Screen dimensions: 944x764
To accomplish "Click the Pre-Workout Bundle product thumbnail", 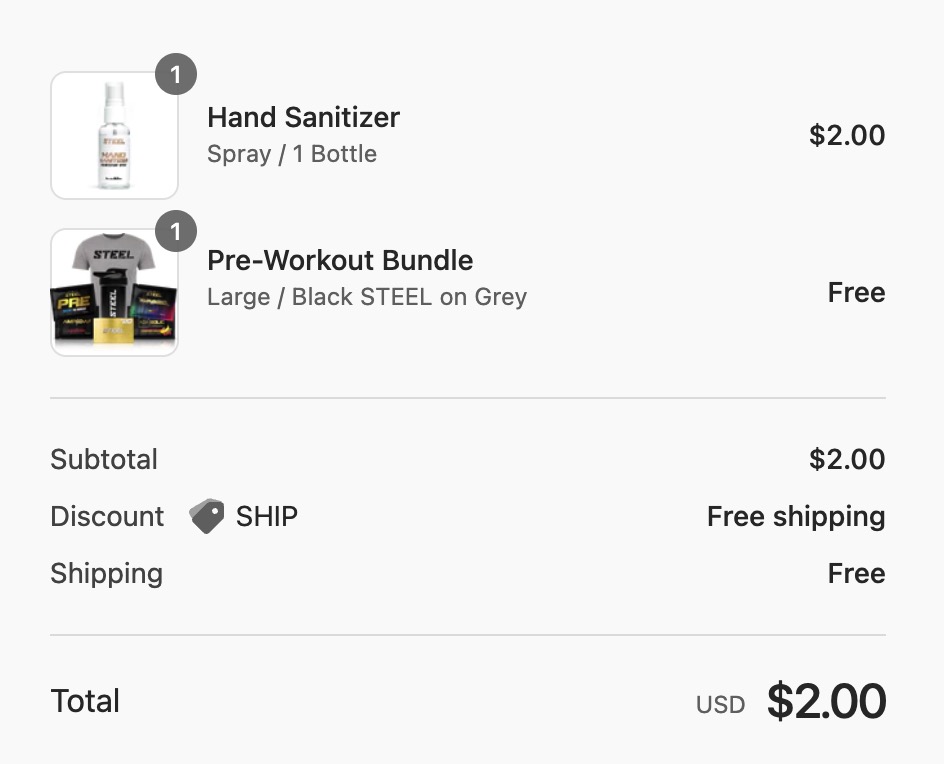I will 114,293.
